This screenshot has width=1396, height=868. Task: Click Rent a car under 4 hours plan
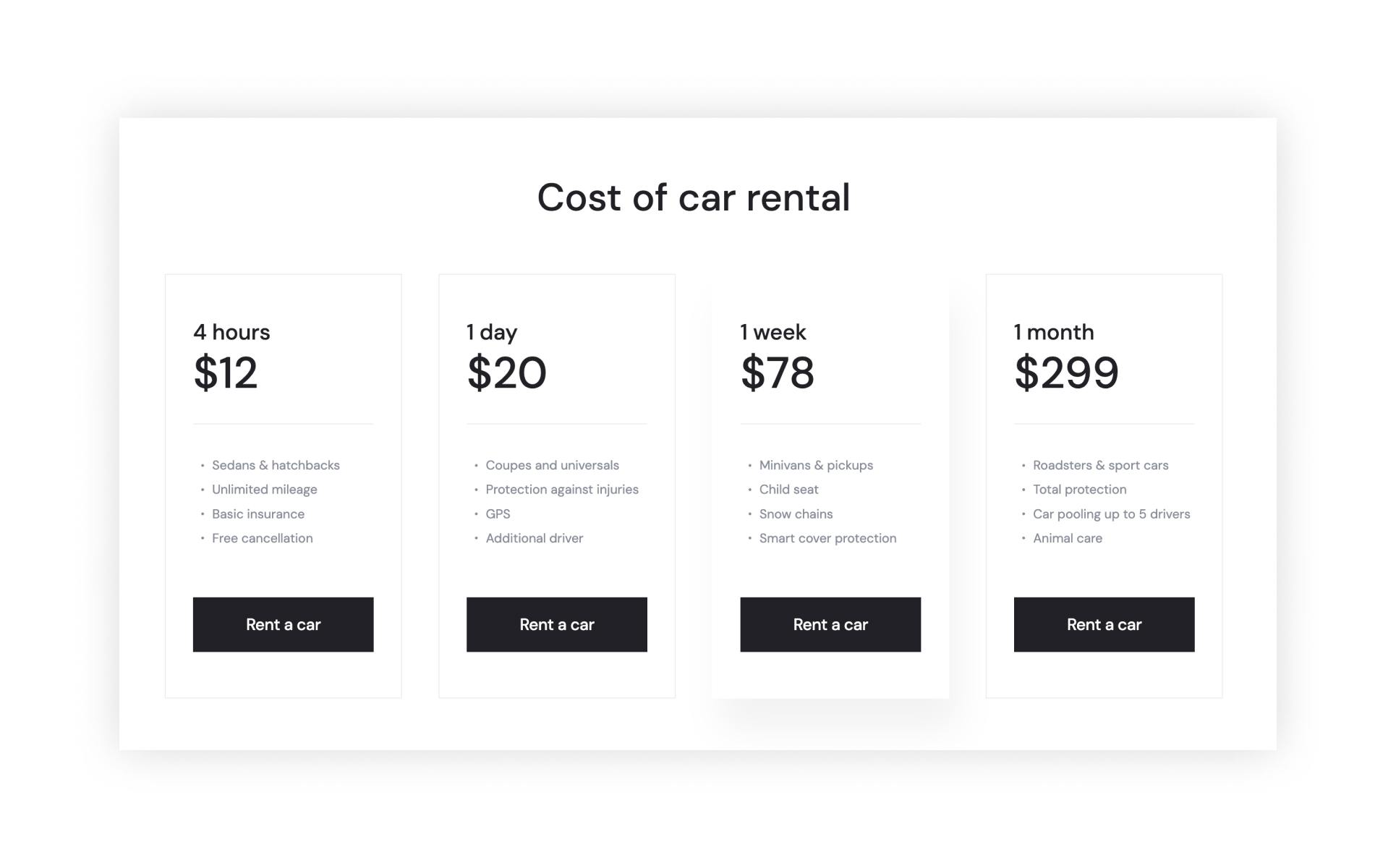coord(283,624)
